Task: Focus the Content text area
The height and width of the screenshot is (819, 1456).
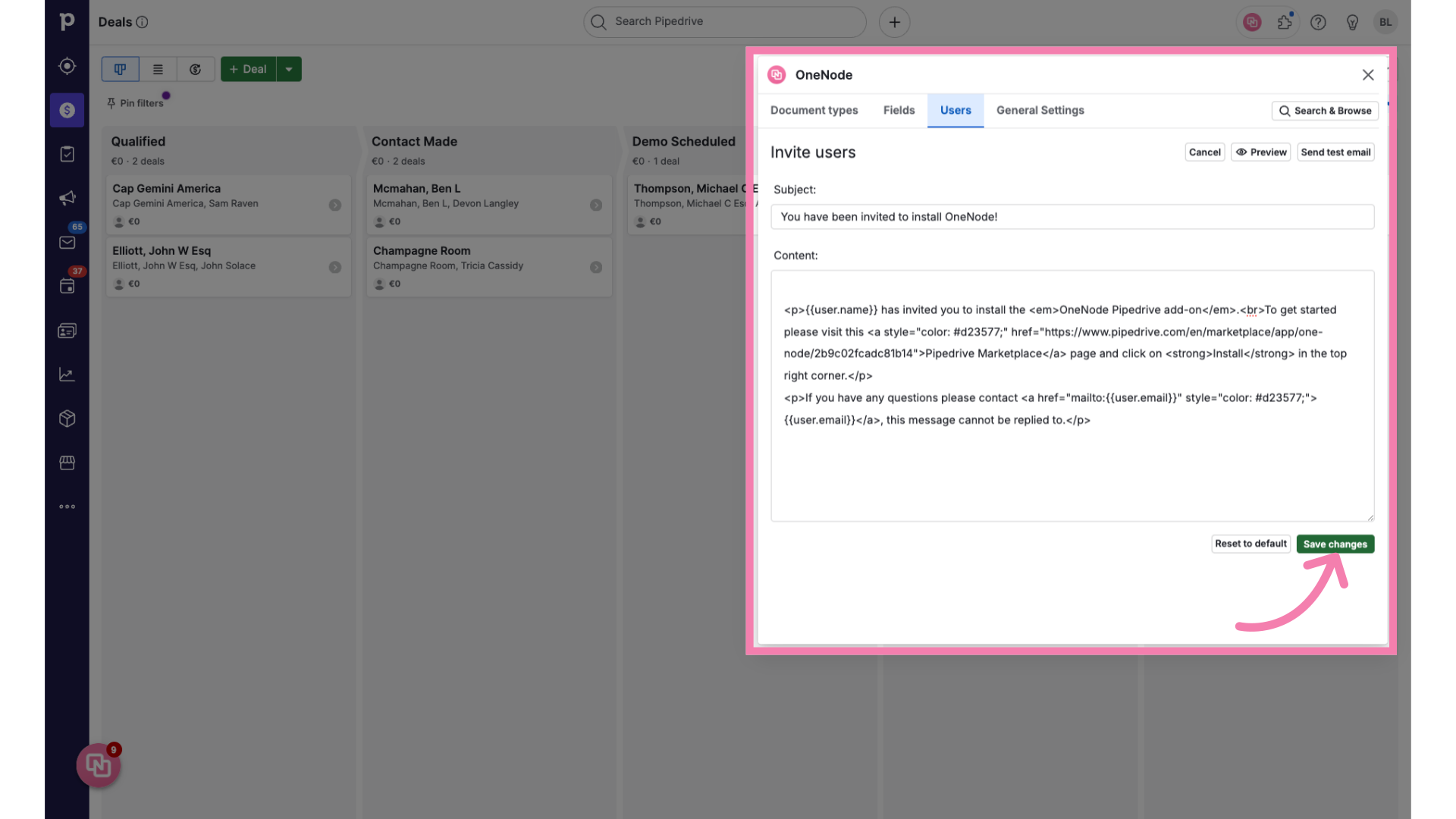Action: coord(1072,396)
